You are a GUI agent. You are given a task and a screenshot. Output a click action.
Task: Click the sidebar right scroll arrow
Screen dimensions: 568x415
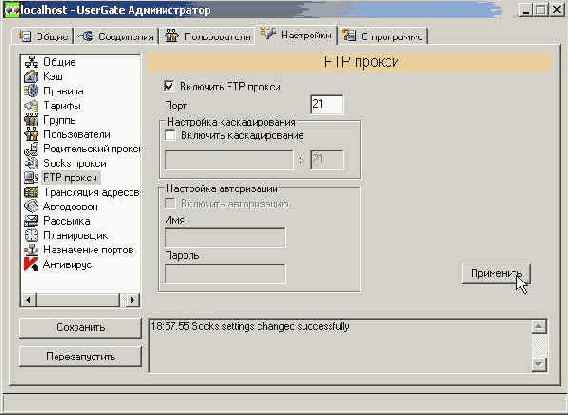[133, 300]
